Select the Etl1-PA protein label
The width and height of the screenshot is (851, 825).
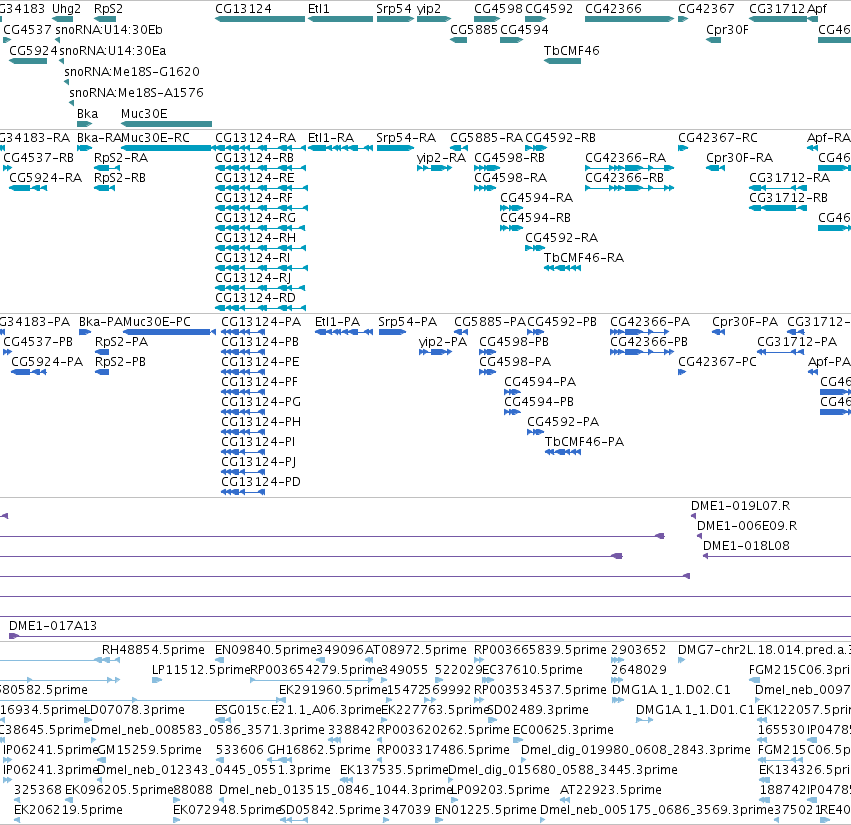pyautogui.click(x=337, y=322)
